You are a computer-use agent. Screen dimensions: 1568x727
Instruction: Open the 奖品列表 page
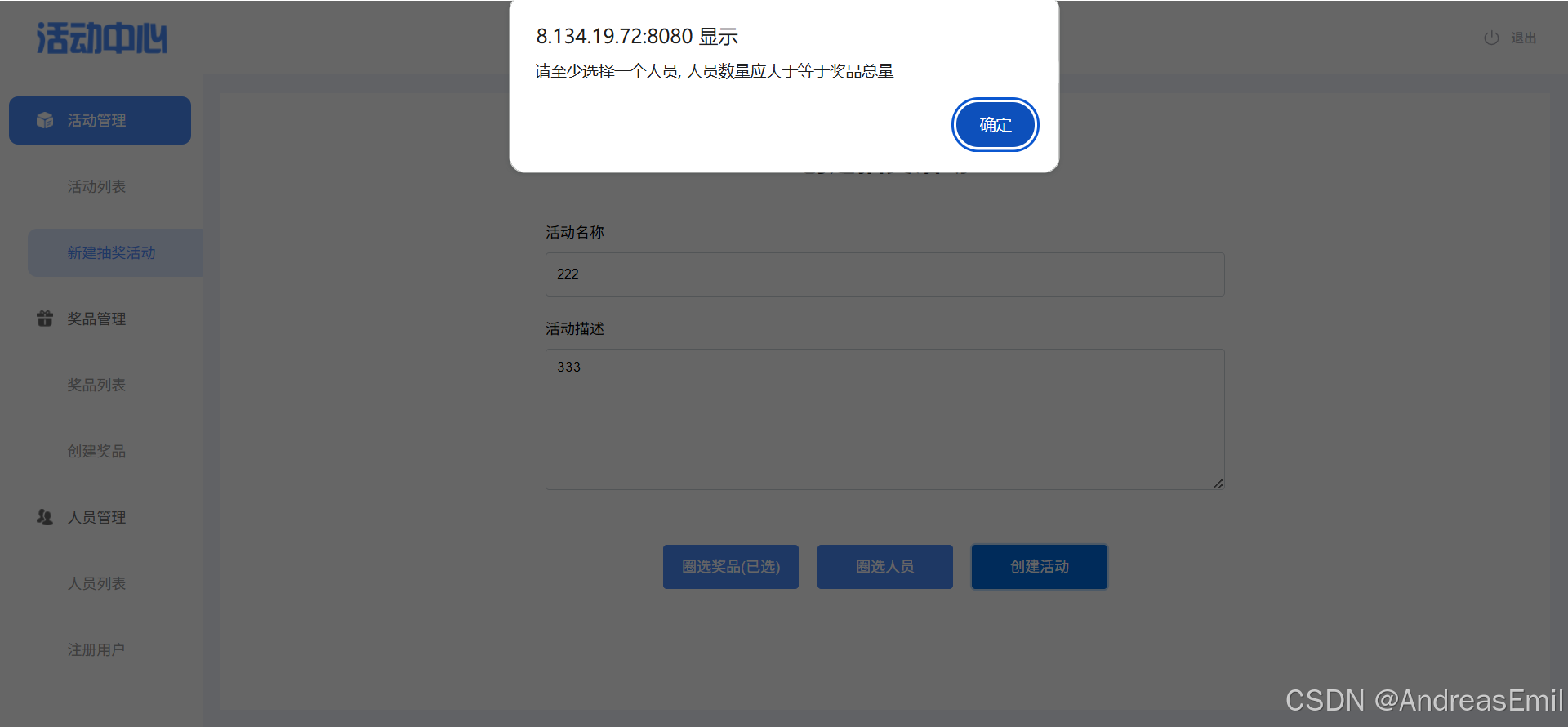pyautogui.click(x=96, y=386)
